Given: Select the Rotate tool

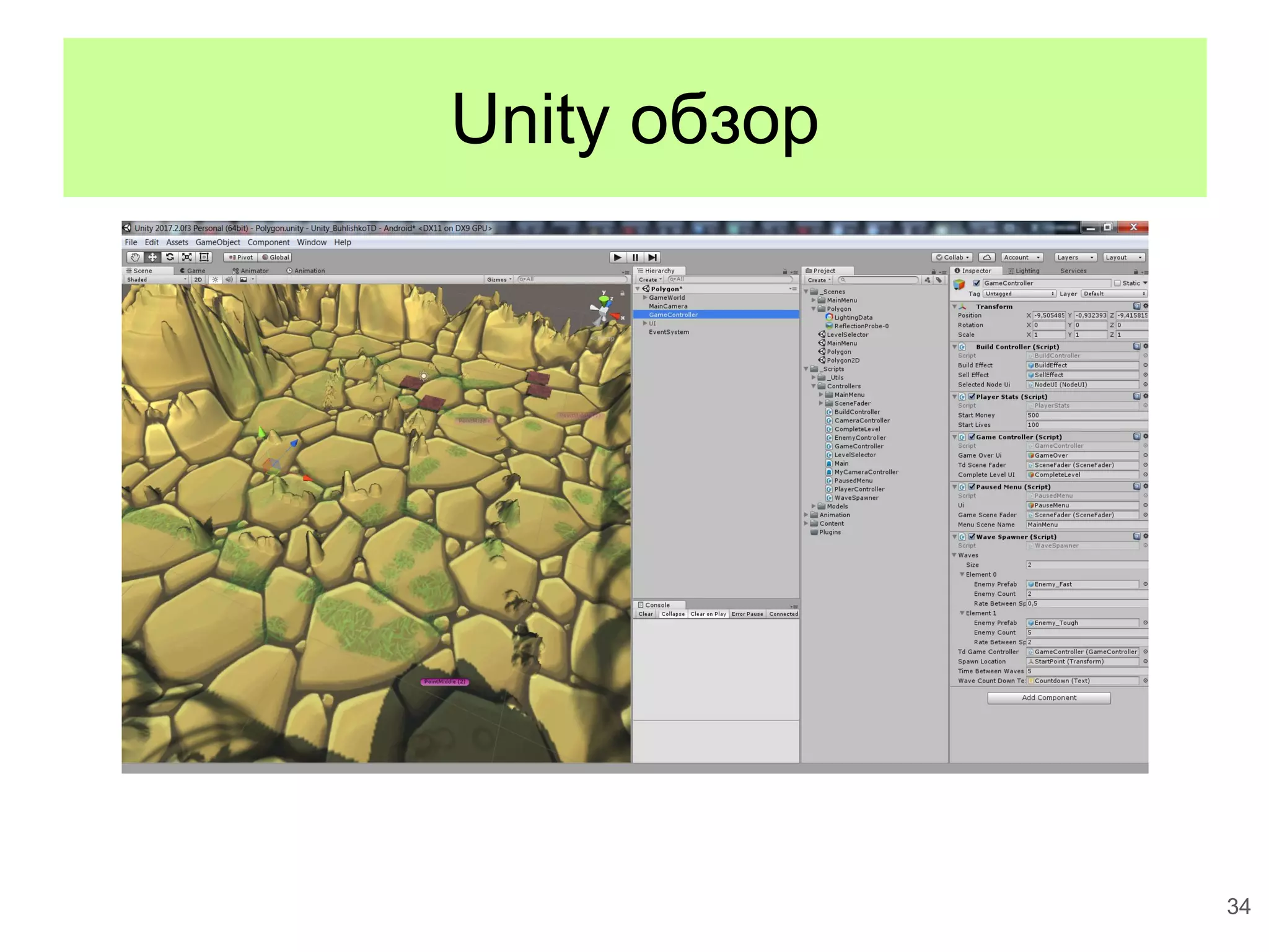Looking at the screenshot, I should click(169, 257).
